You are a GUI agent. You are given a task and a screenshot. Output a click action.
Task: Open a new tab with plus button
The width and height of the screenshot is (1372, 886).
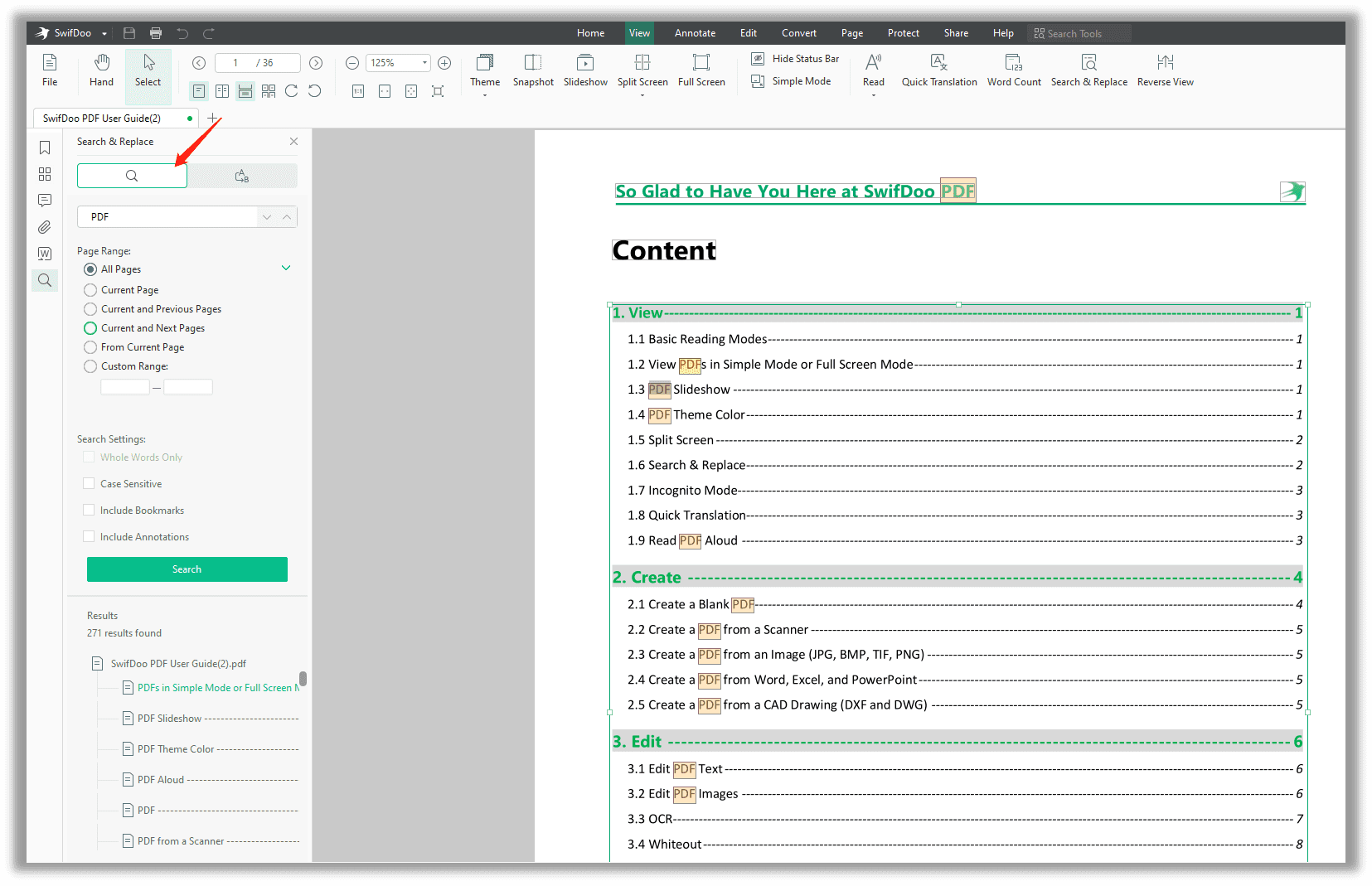[x=212, y=119]
